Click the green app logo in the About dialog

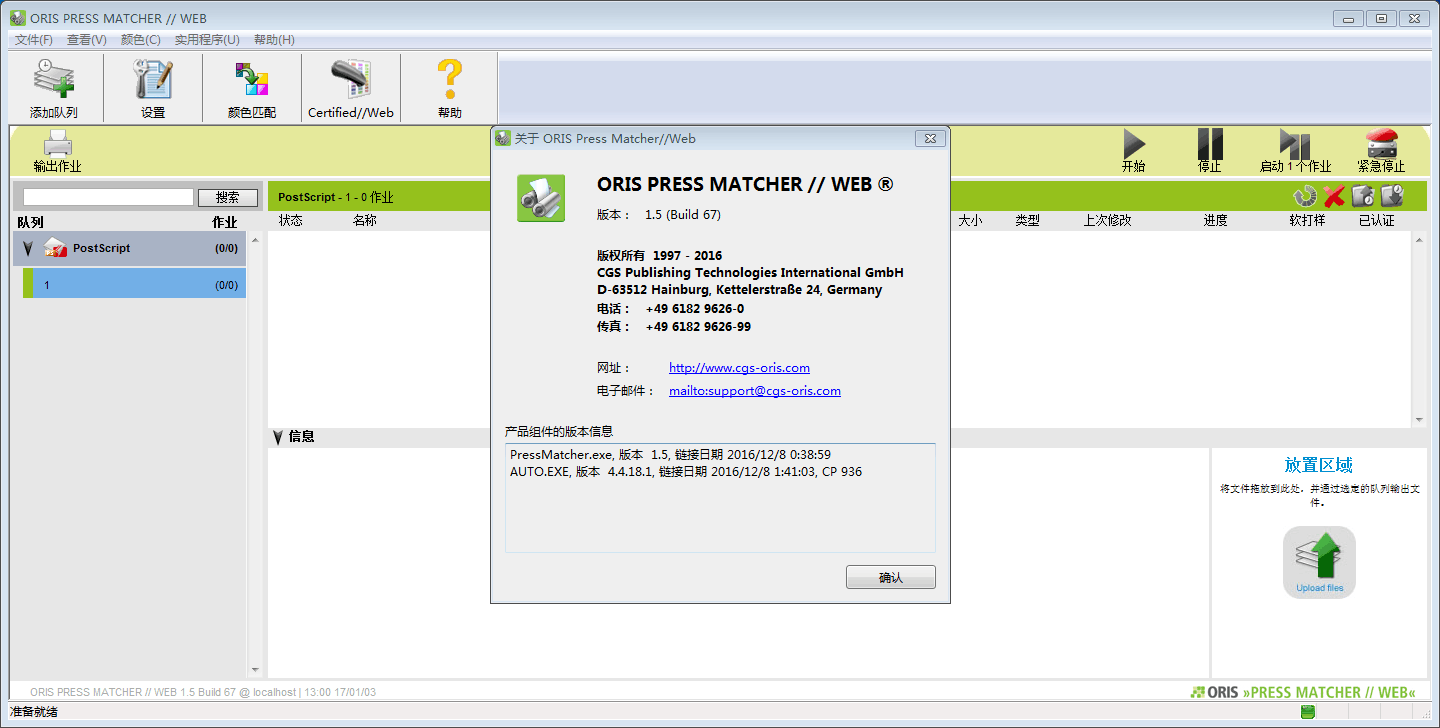(x=541, y=198)
